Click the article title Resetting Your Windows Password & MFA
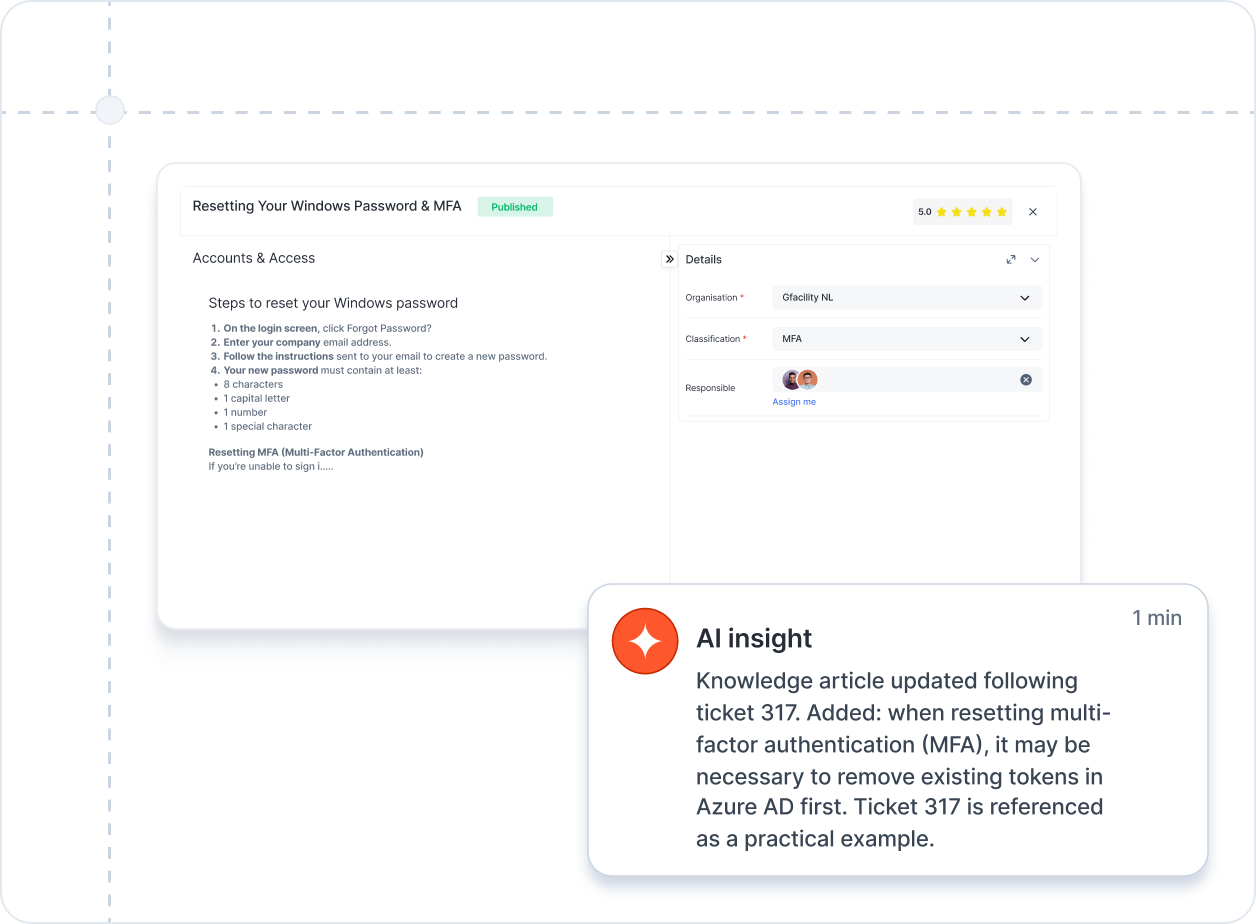Image resolution: width=1256 pixels, height=924 pixels. tap(327, 206)
